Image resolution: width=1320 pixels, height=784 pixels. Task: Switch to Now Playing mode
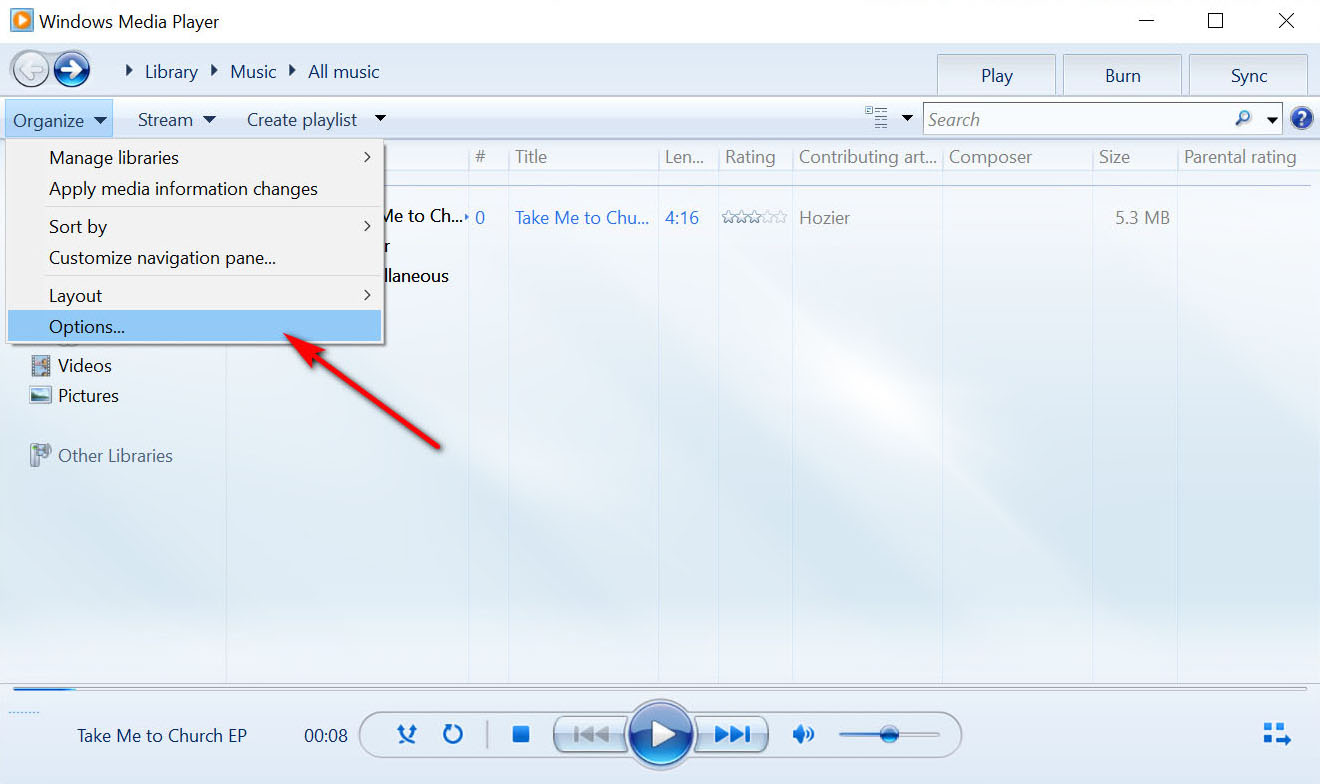pyautogui.click(x=1277, y=734)
